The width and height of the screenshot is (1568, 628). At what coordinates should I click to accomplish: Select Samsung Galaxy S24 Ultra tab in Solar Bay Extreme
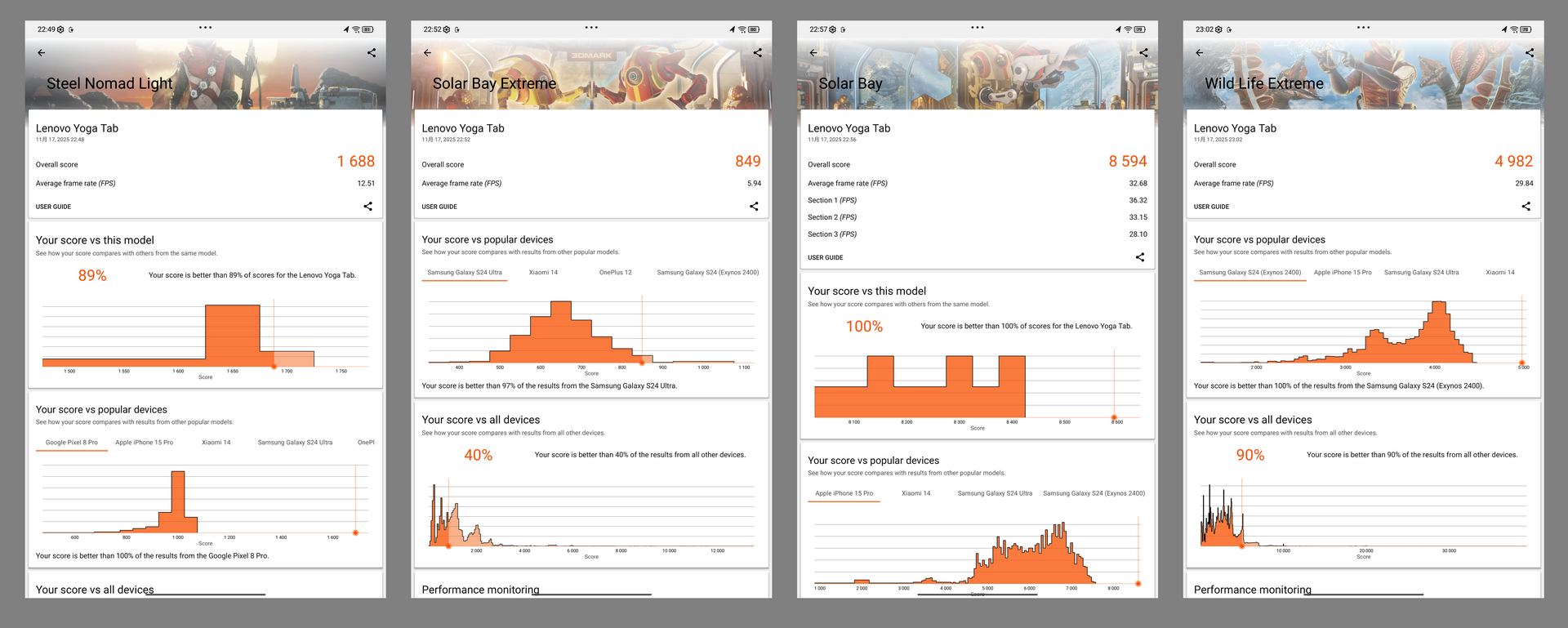465,273
